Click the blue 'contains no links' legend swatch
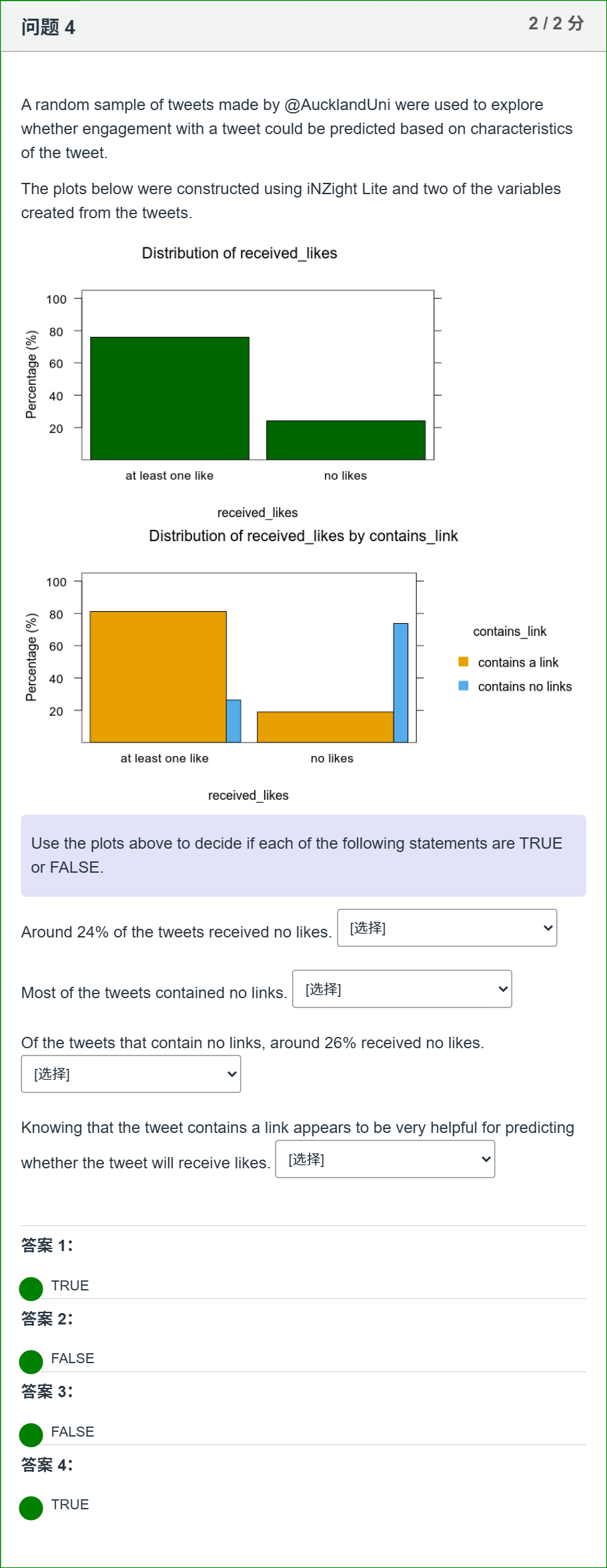The width and height of the screenshot is (607, 1568). point(464,686)
